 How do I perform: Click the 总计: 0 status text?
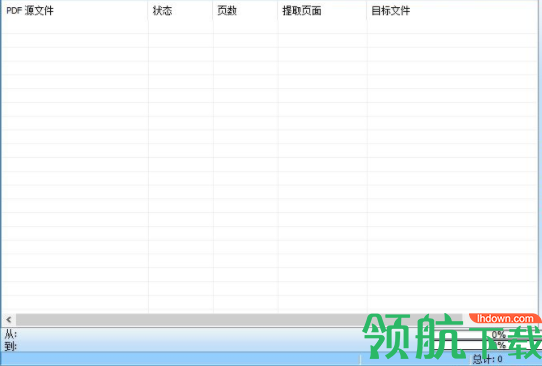[x=488, y=359]
